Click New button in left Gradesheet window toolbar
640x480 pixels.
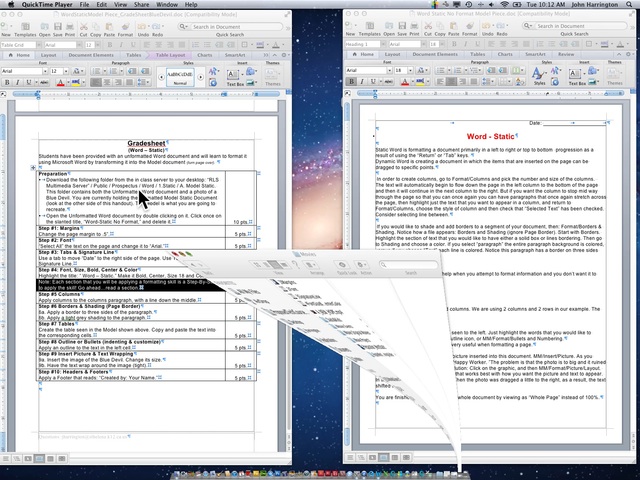(x=6, y=29)
